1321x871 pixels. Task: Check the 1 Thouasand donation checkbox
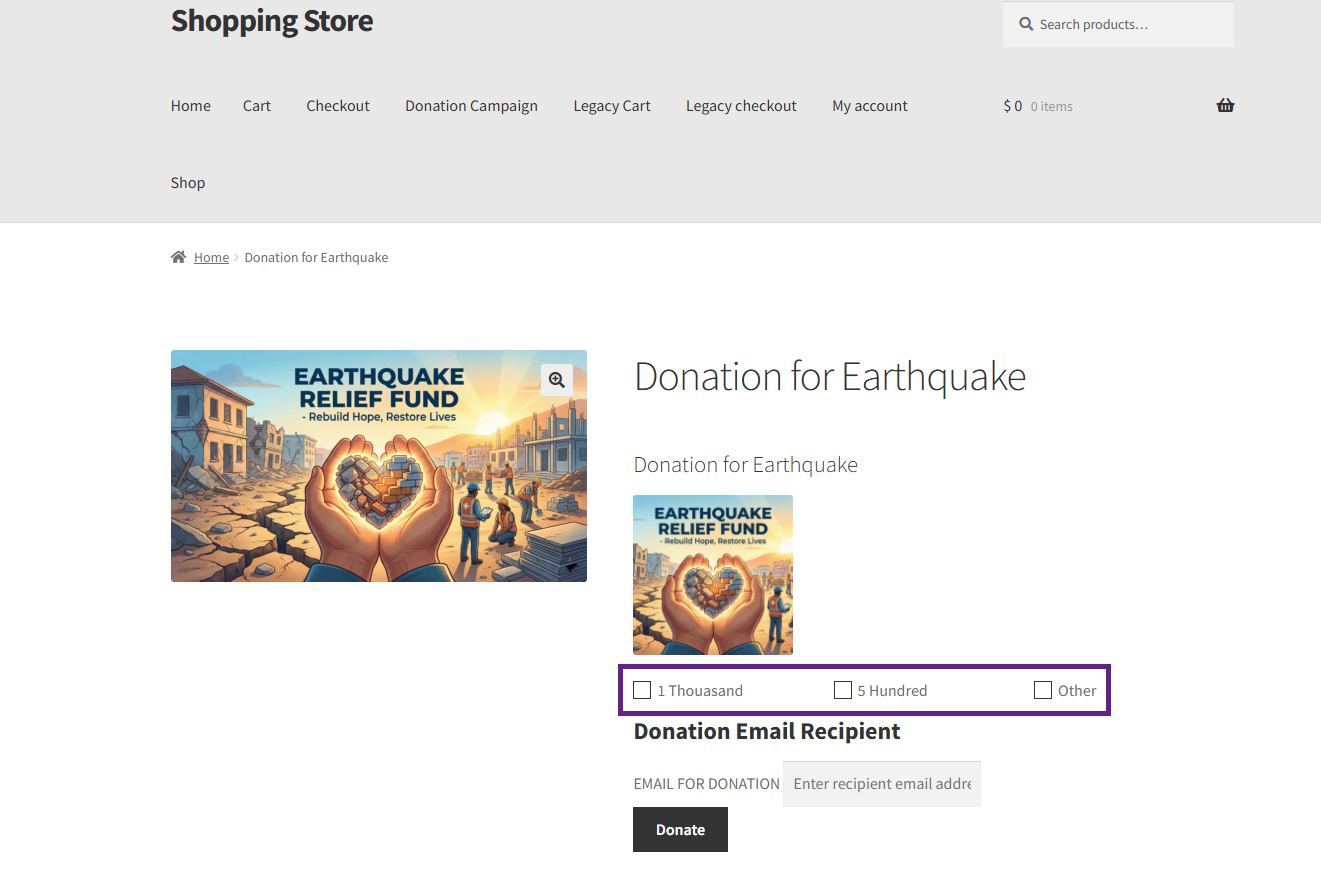click(x=642, y=690)
